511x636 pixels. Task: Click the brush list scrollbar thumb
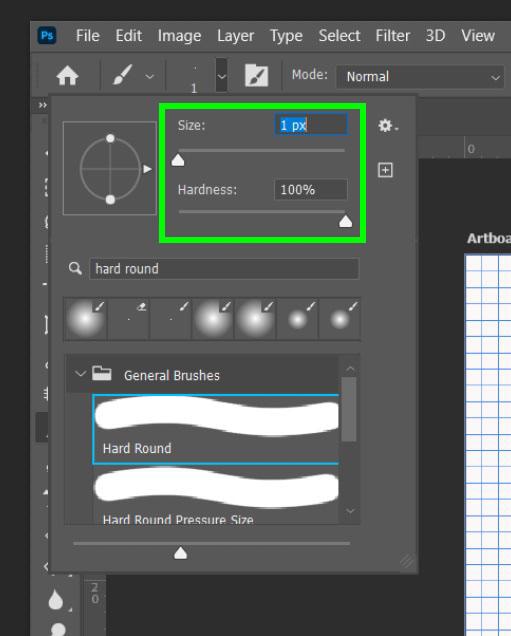(x=349, y=409)
